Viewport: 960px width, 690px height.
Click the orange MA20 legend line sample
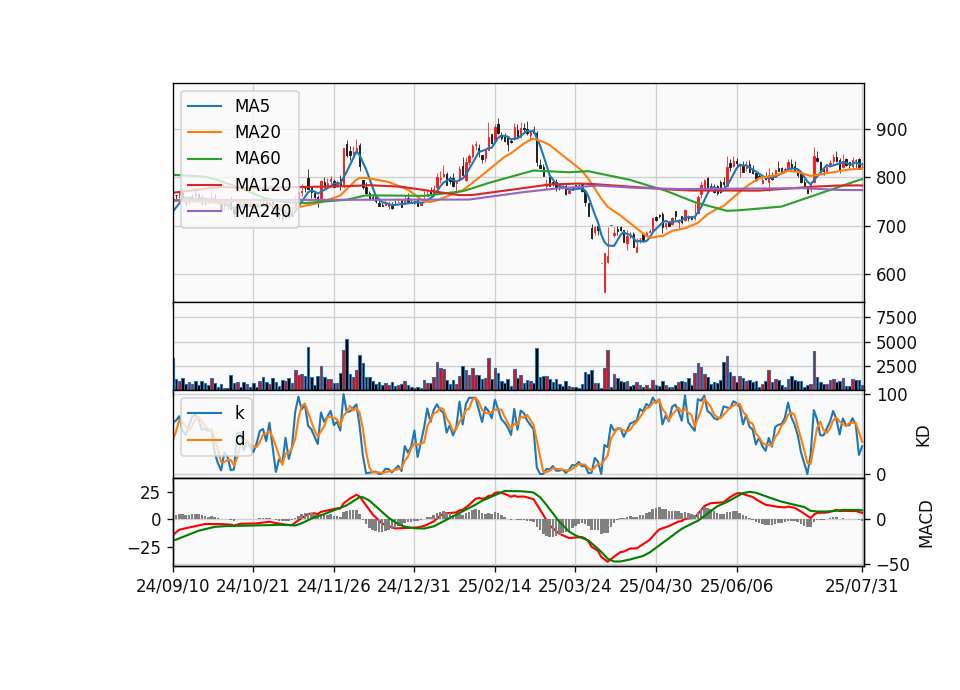pyautogui.click(x=204, y=132)
